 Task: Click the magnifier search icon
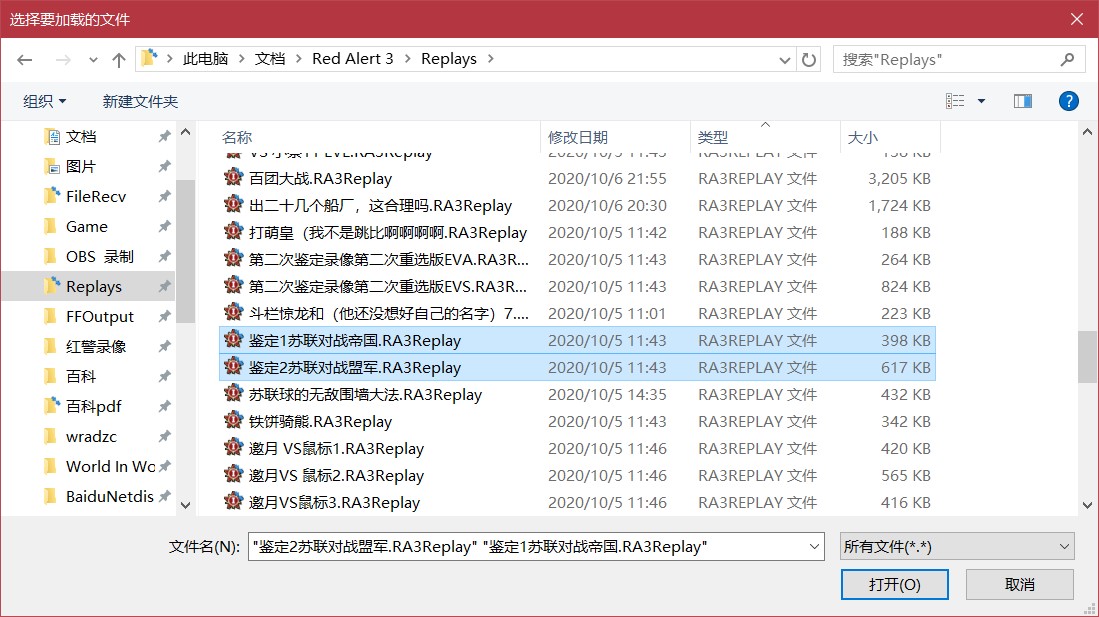pos(1067,60)
